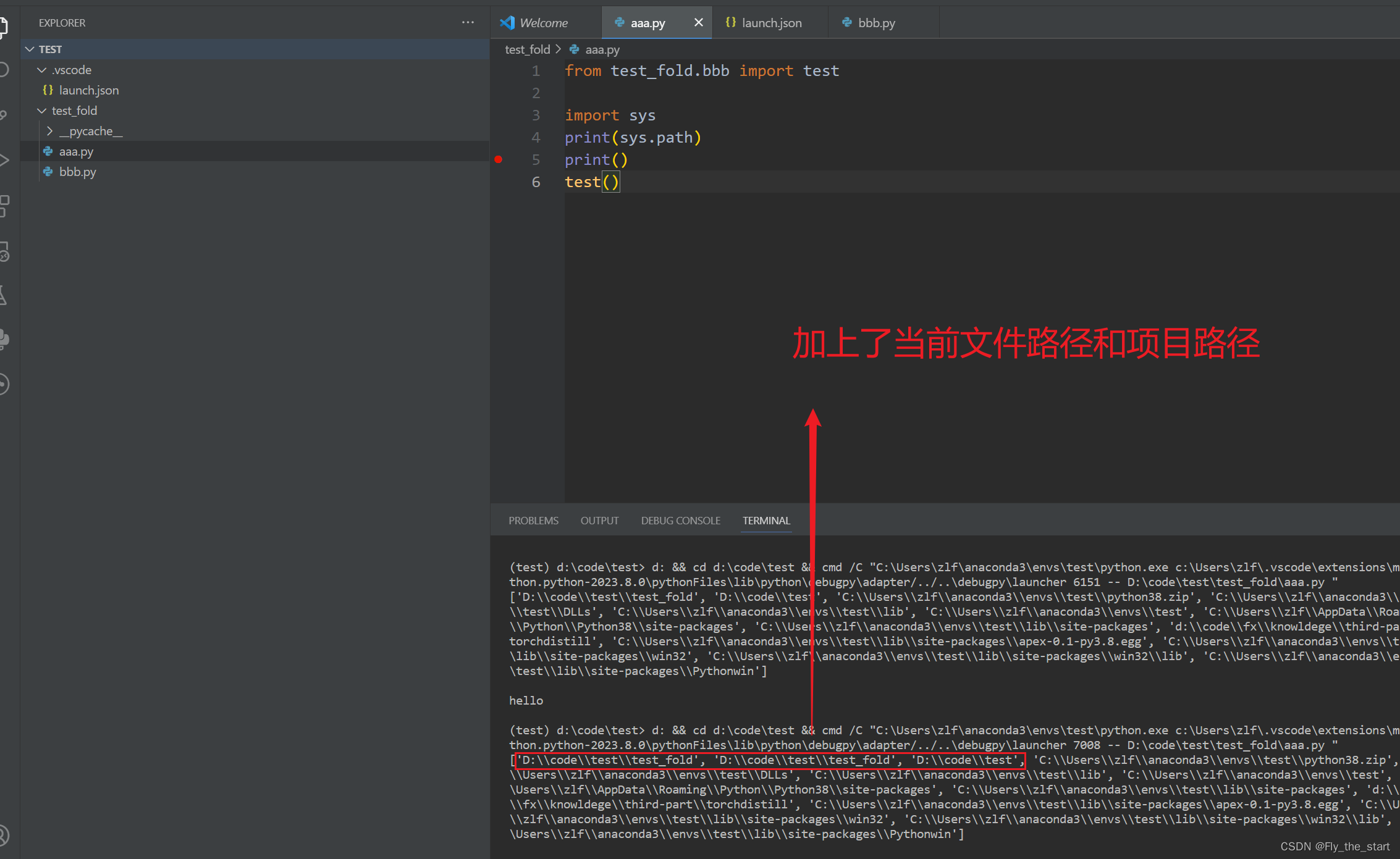Image resolution: width=1400 pixels, height=859 pixels.
Task: Open the Accounts menu icon
Action: click(x=4, y=835)
